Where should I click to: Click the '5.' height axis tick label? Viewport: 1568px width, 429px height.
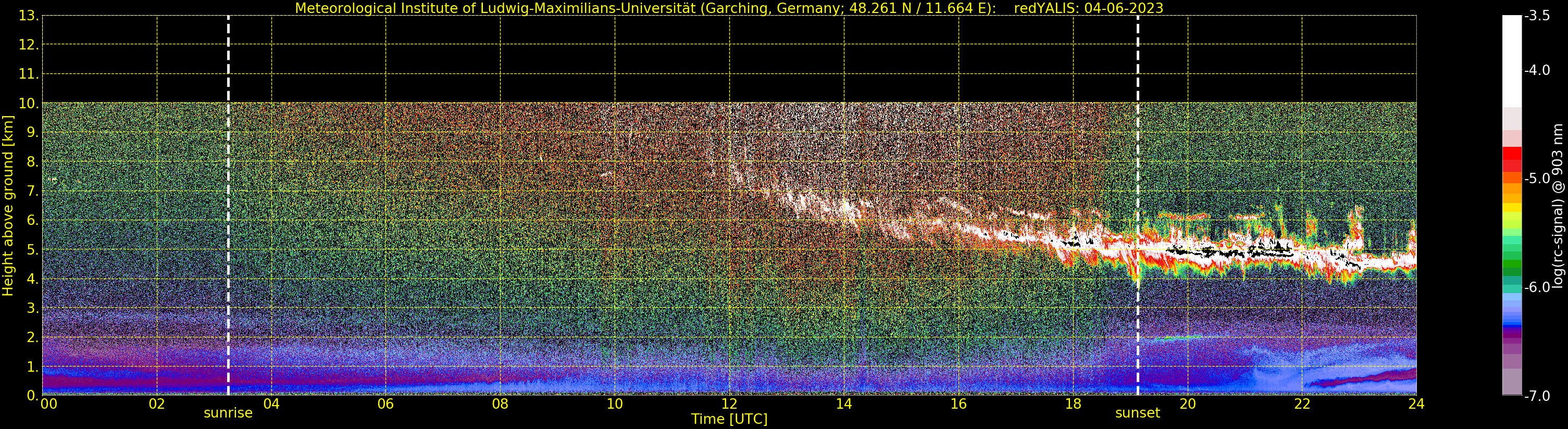pyautogui.click(x=33, y=249)
